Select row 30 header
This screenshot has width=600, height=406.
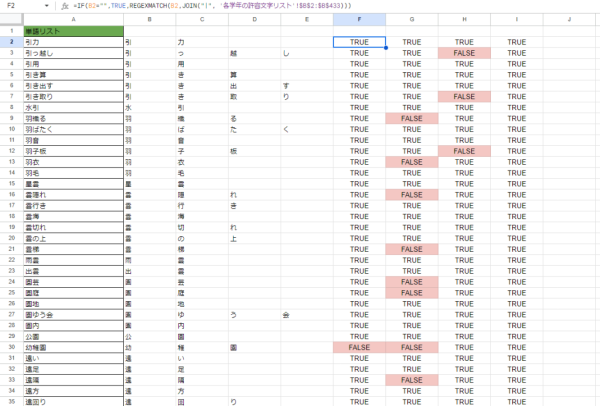point(8,347)
